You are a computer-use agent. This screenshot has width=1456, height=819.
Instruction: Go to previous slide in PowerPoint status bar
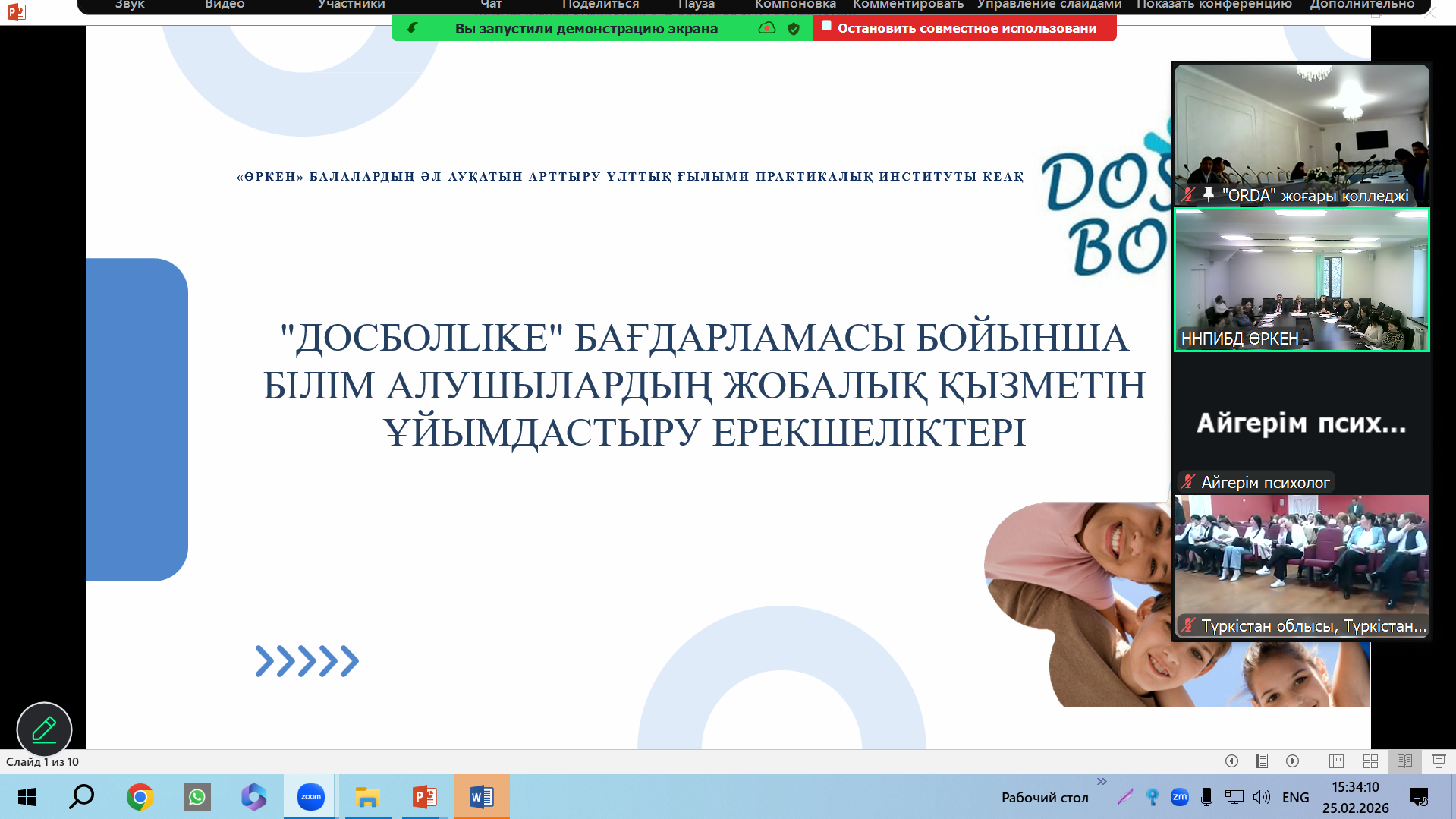point(1231,761)
